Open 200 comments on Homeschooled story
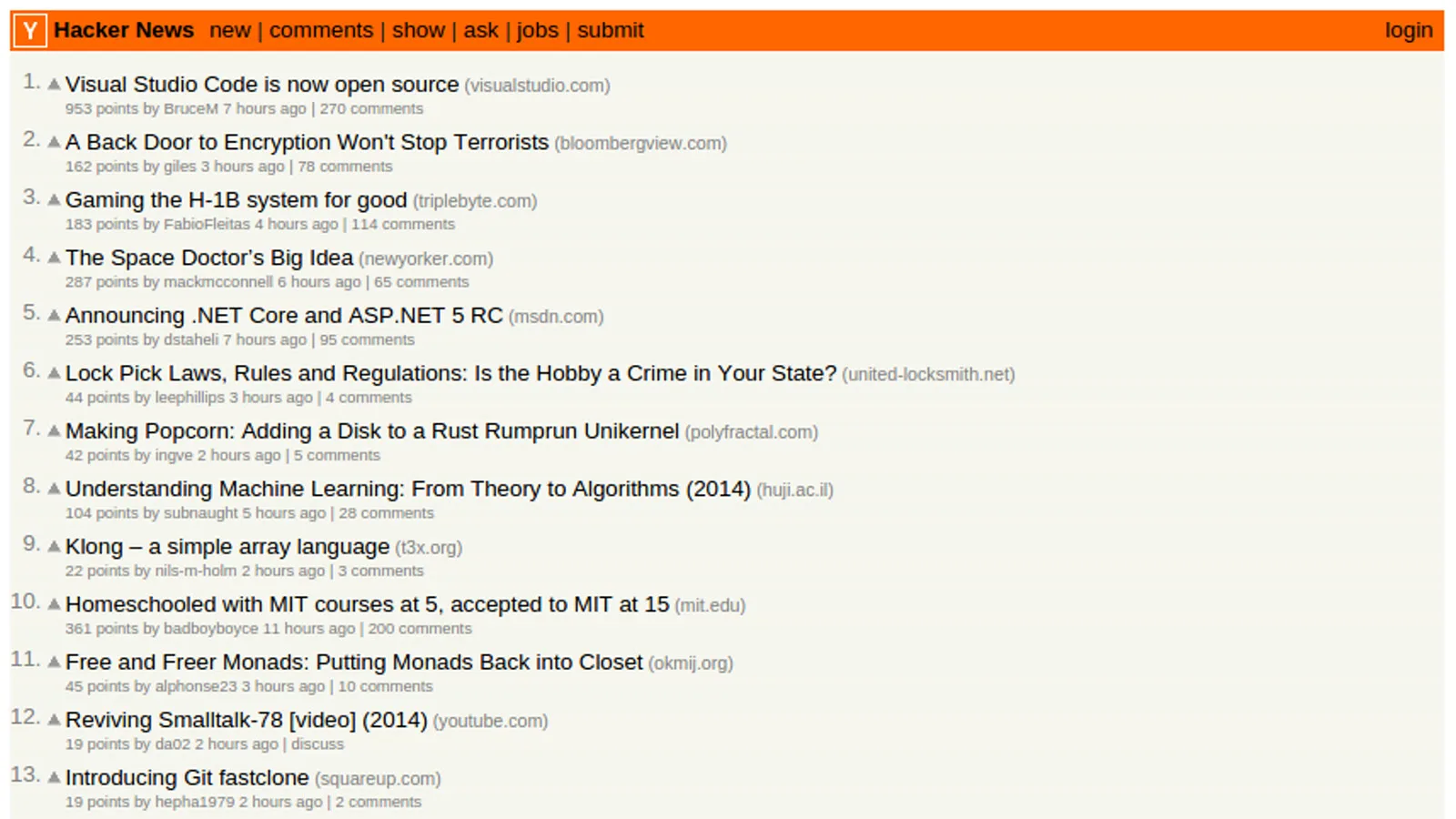 point(420,629)
